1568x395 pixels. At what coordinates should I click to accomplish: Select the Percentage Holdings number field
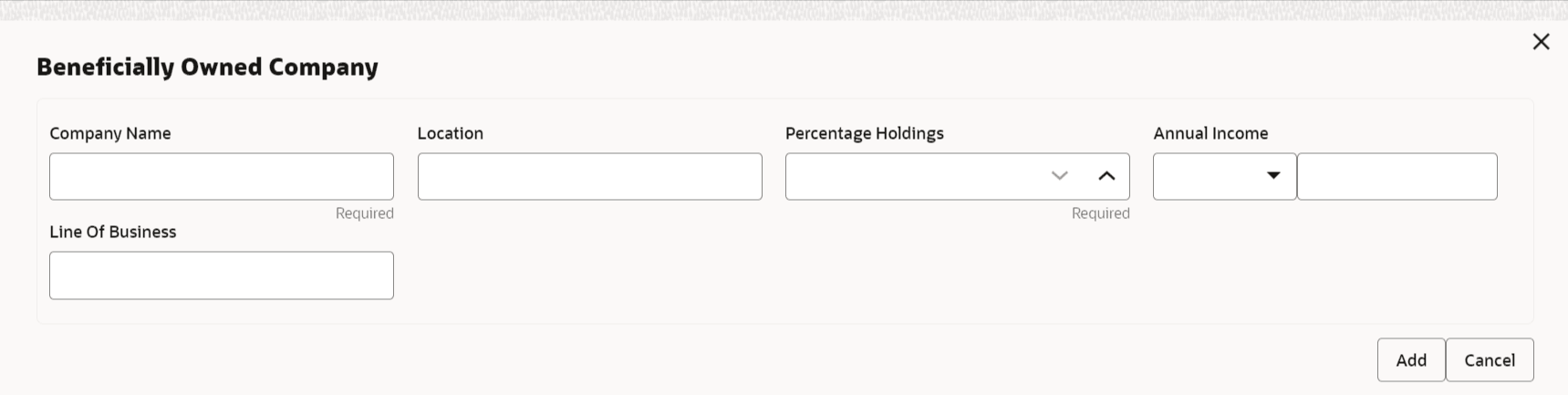912,177
